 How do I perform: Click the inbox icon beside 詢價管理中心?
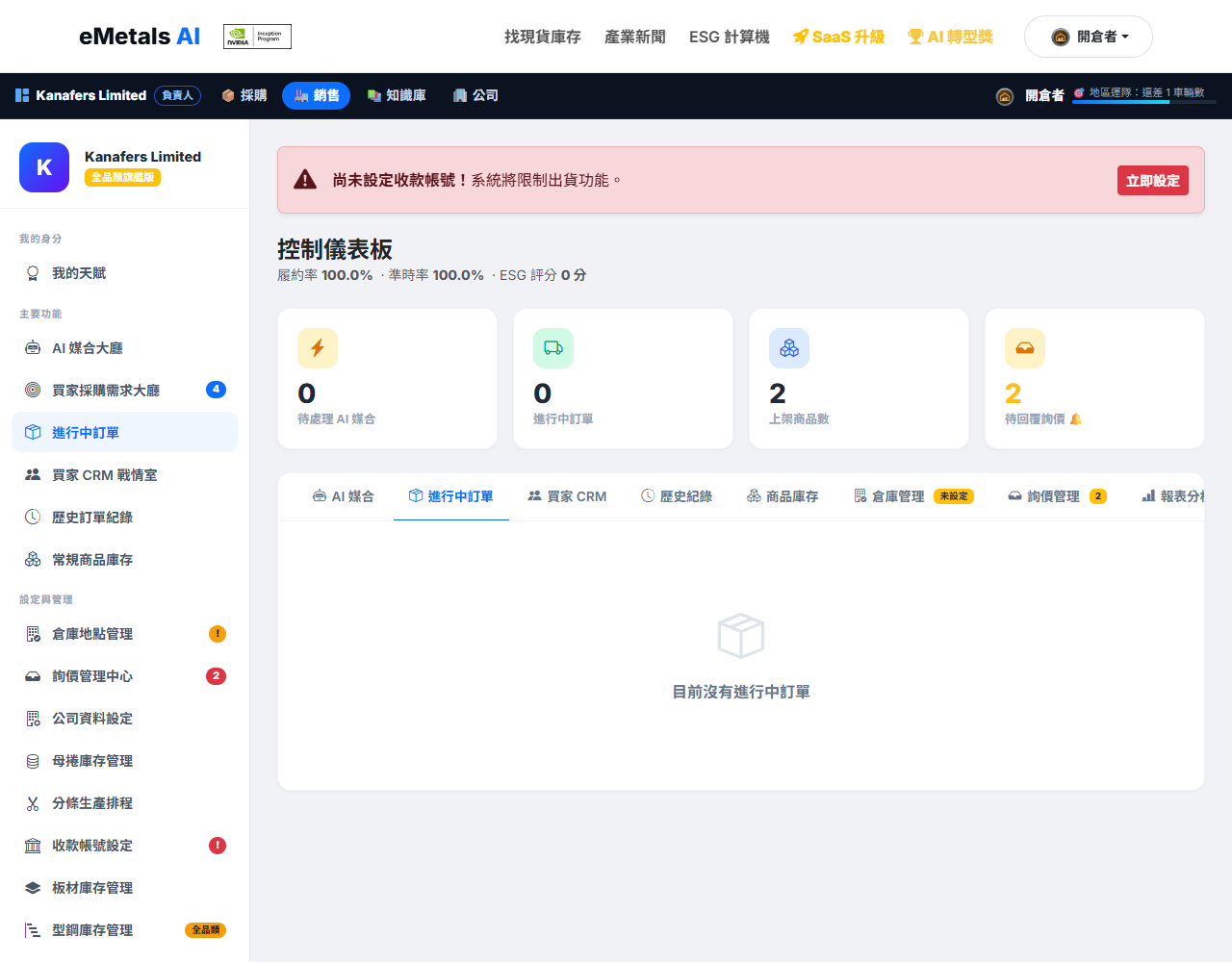(33, 676)
